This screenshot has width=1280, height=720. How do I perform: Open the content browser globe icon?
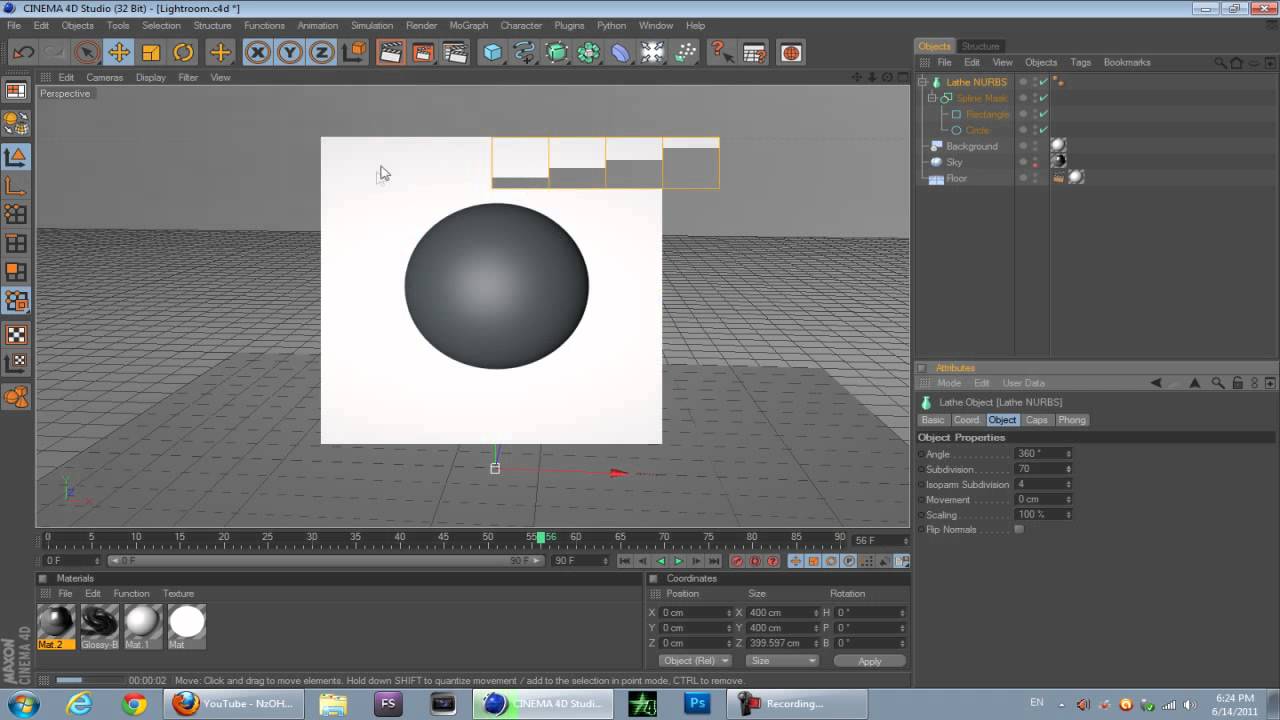791,52
